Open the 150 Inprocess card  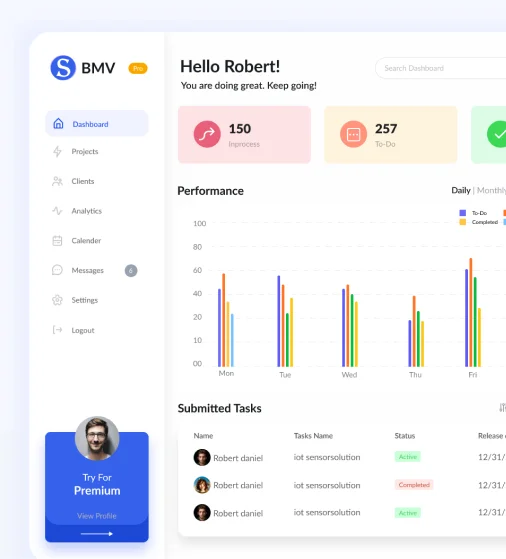[244, 134]
